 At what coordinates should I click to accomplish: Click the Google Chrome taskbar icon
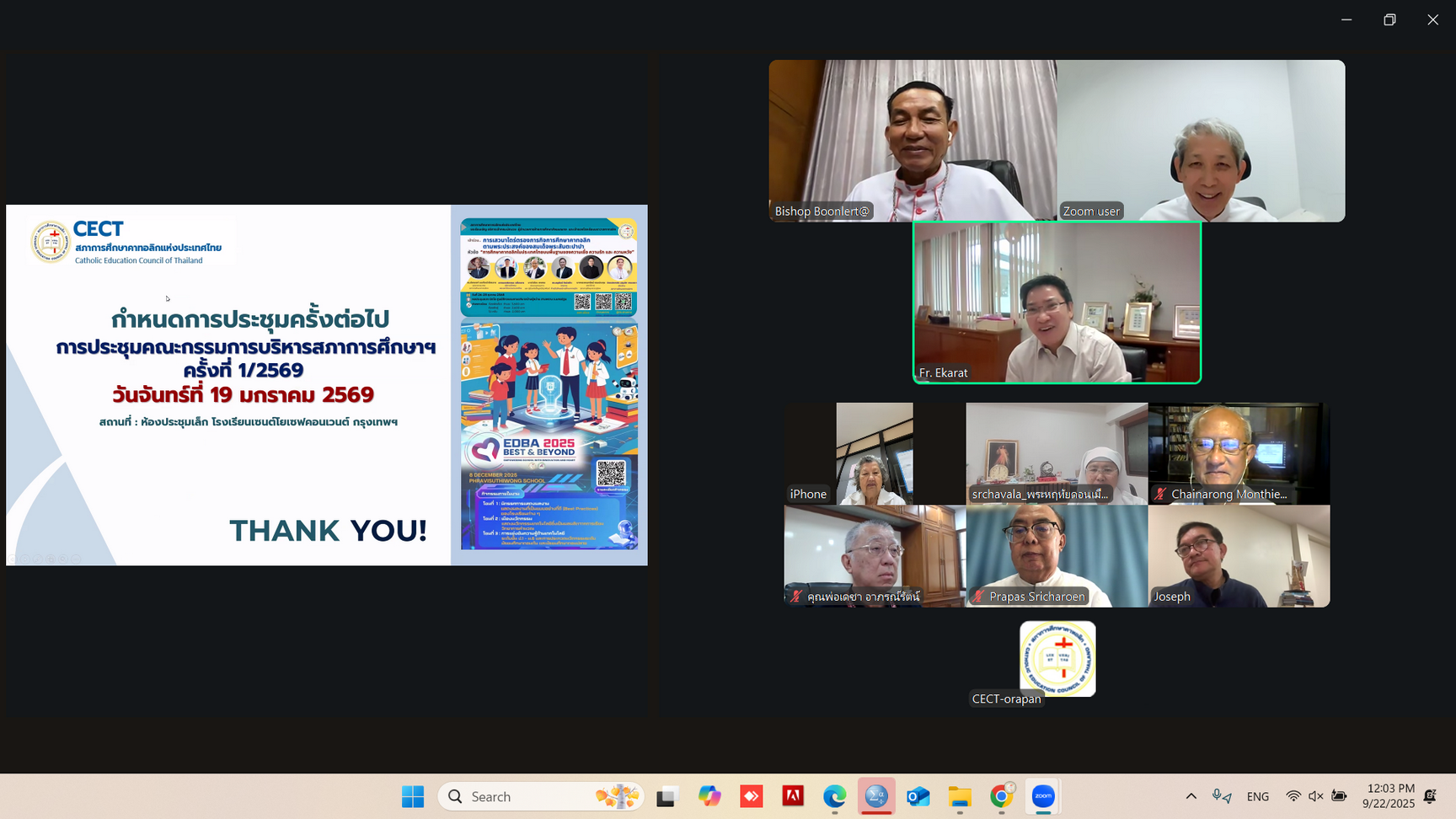pyautogui.click(x=1001, y=796)
